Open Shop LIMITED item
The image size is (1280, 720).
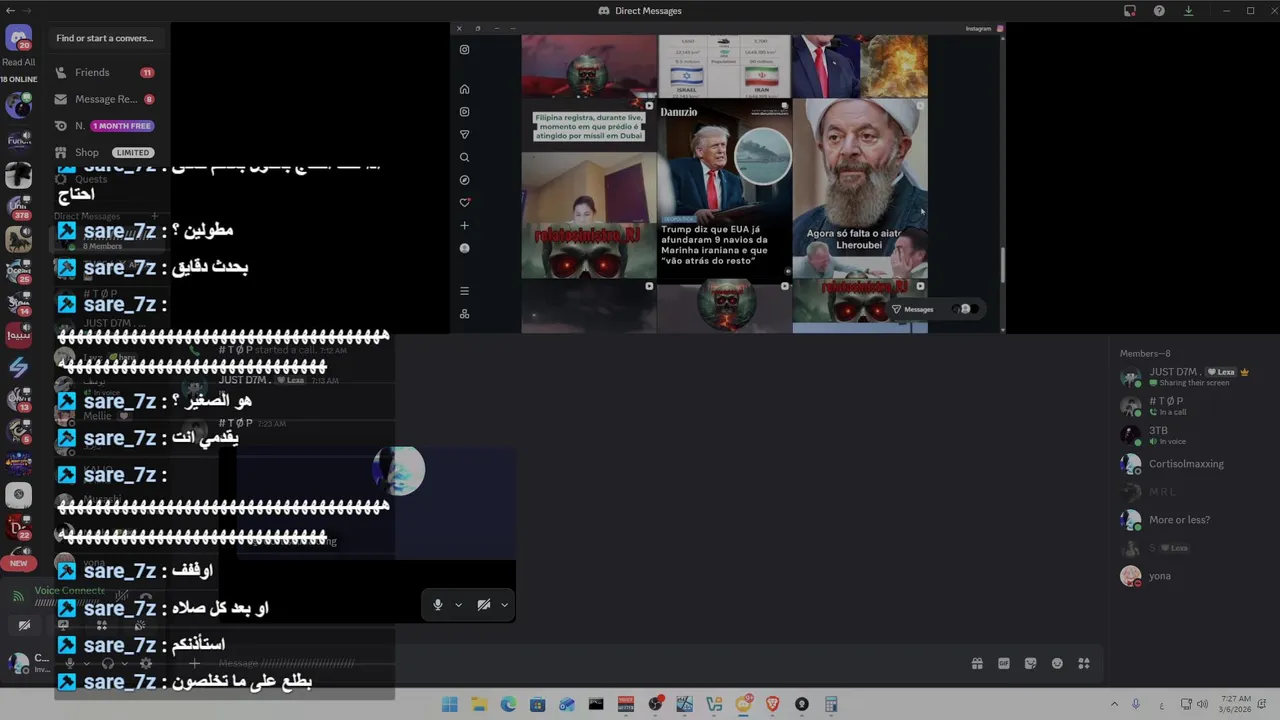coord(106,153)
